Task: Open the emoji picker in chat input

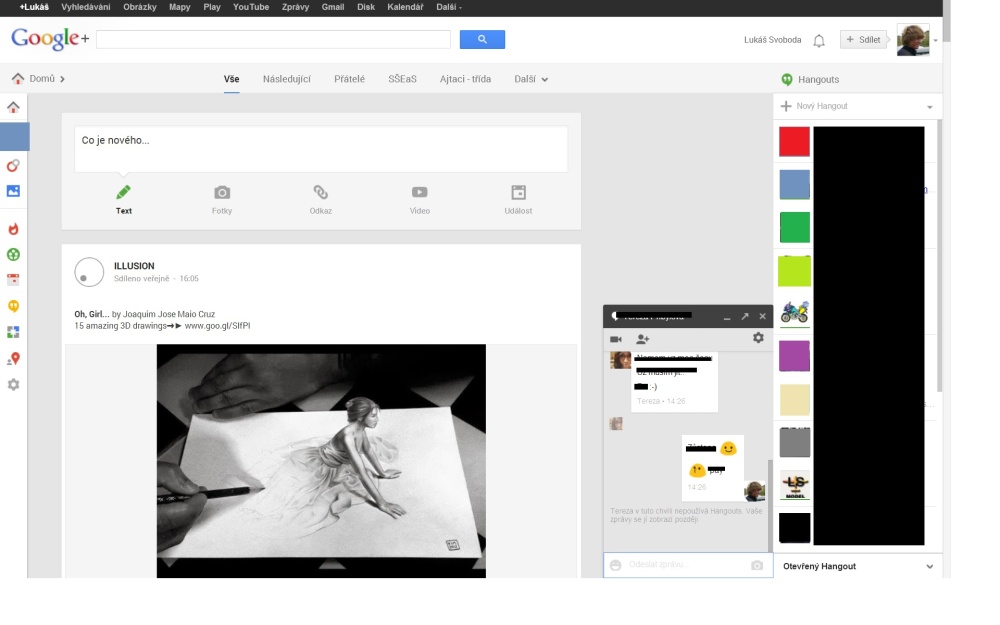Action: point(615,565)
